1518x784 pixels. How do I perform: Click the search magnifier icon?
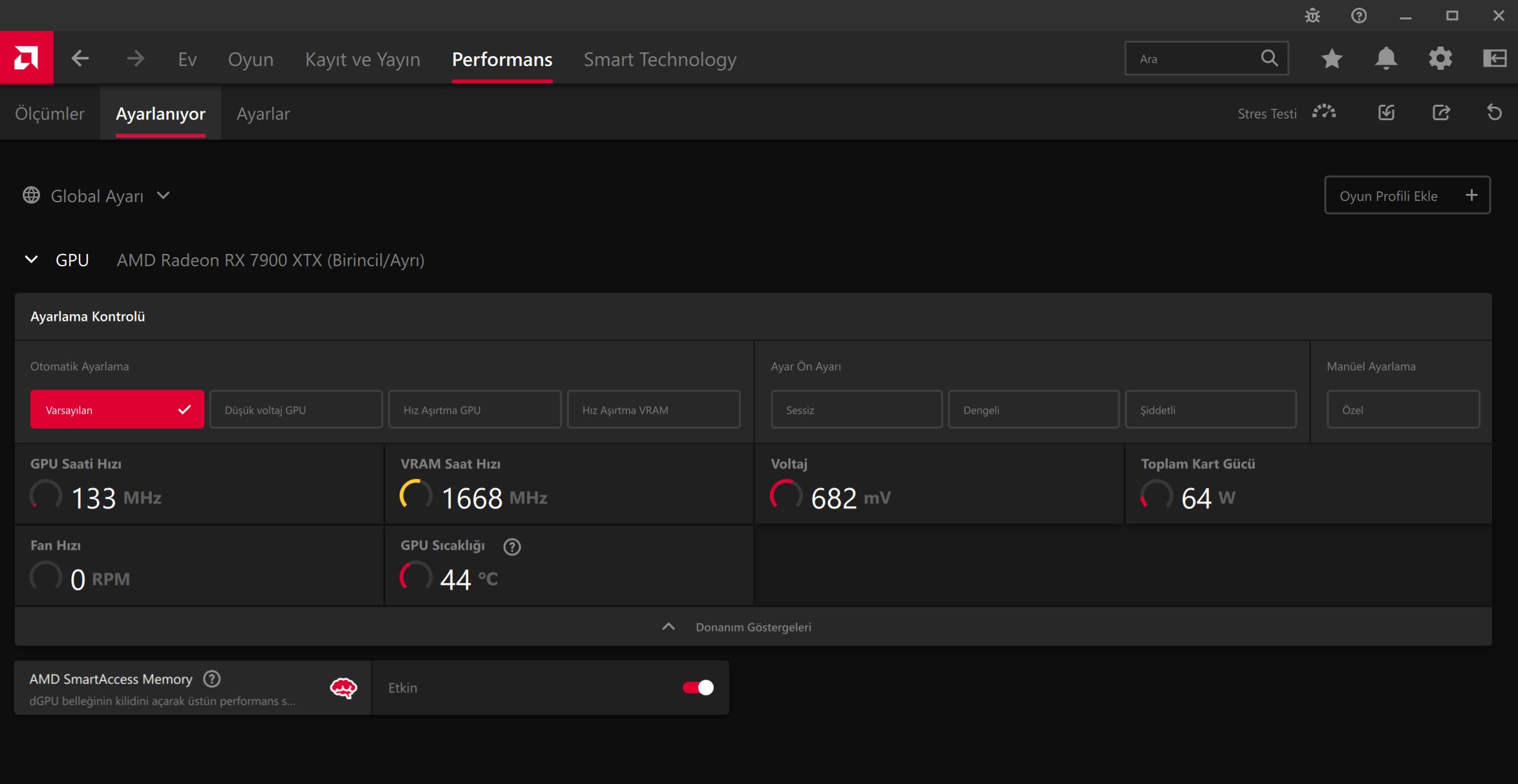tap(1269, 58)
